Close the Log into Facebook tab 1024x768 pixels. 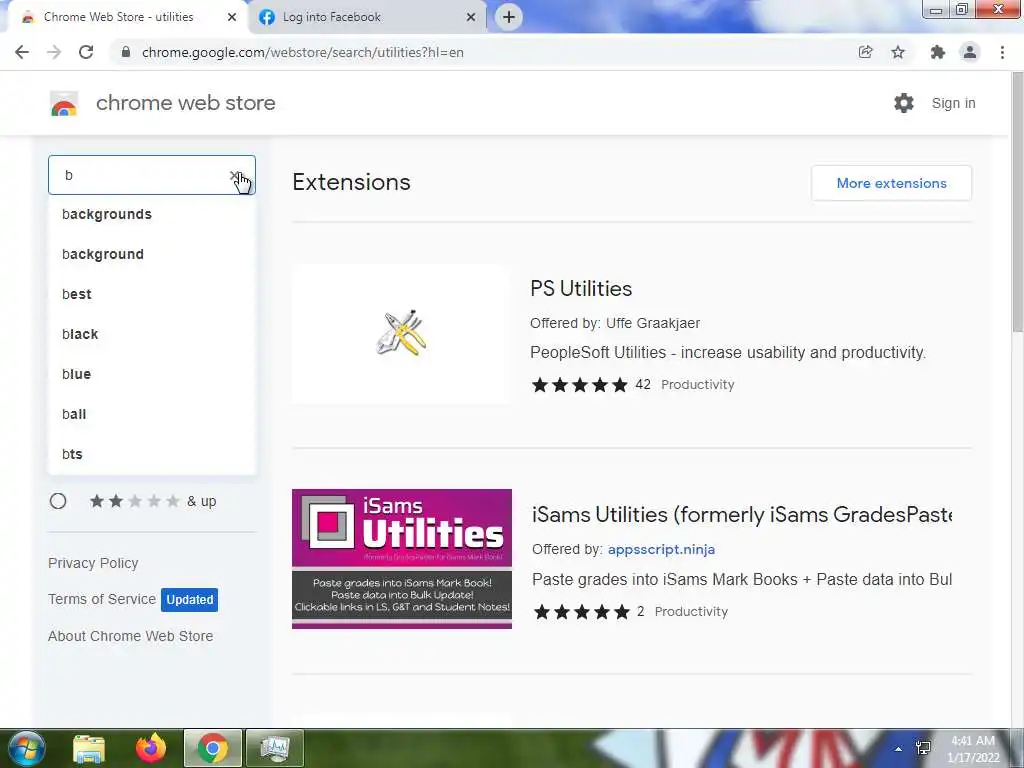coord(471,17)
